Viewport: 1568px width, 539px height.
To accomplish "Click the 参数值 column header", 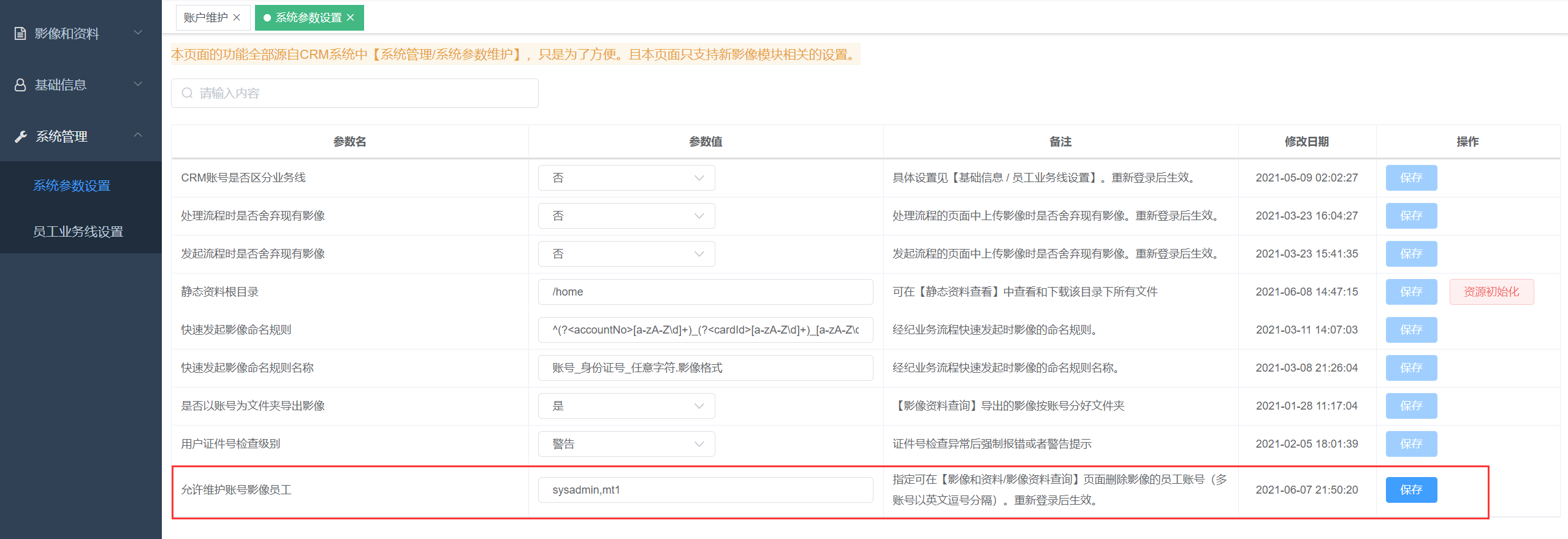I will coord(706,142).
